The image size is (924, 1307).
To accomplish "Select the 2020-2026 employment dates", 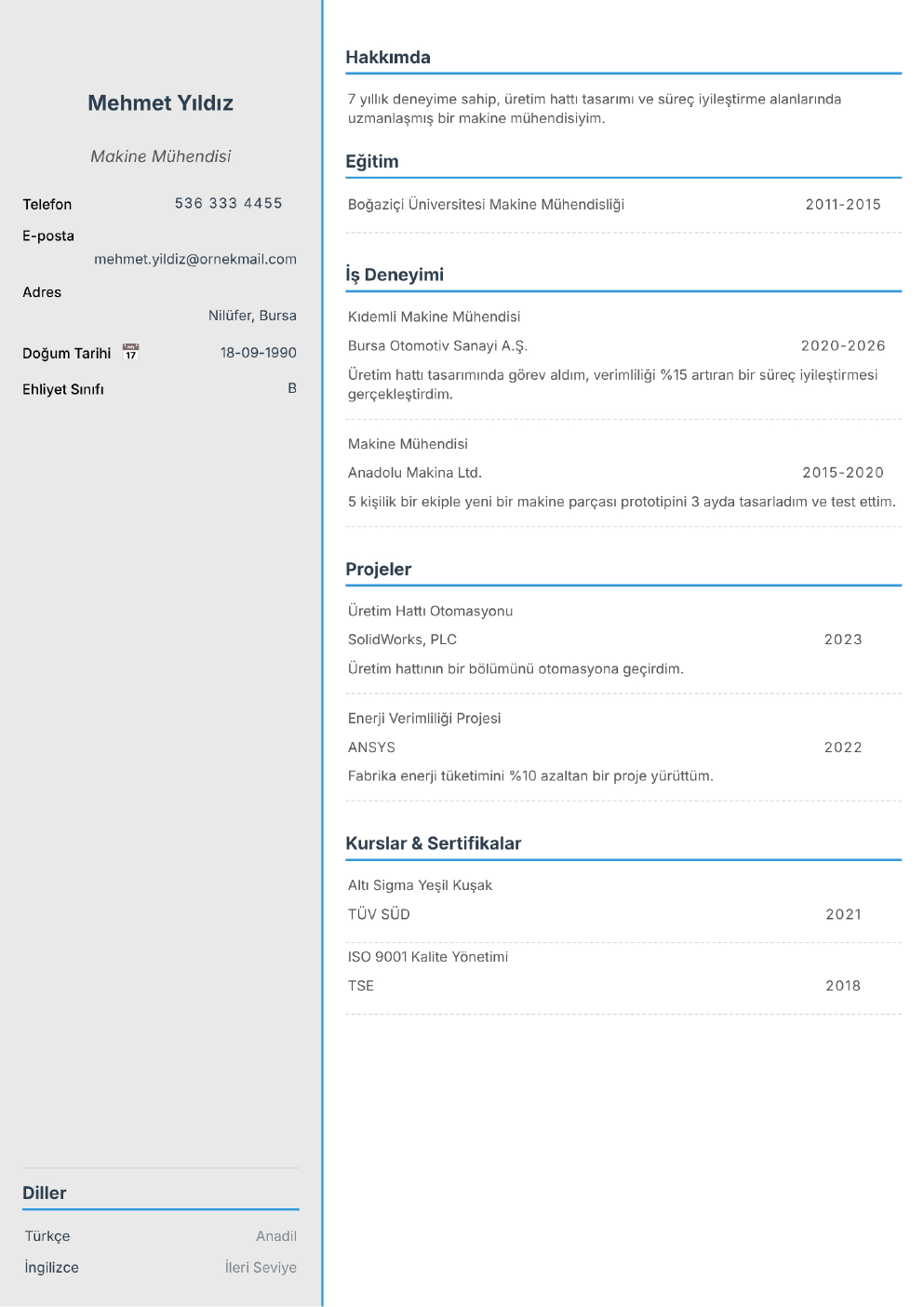I will tap(843, 346).
